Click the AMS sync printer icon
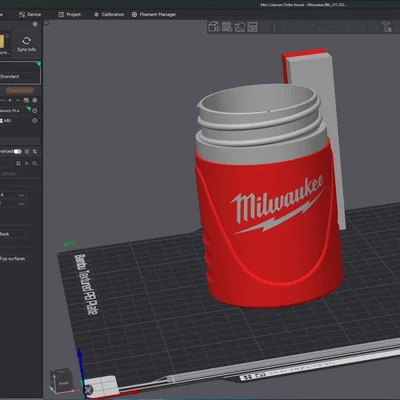The height and width of the screenshot is (400, 400). [26, 100]
